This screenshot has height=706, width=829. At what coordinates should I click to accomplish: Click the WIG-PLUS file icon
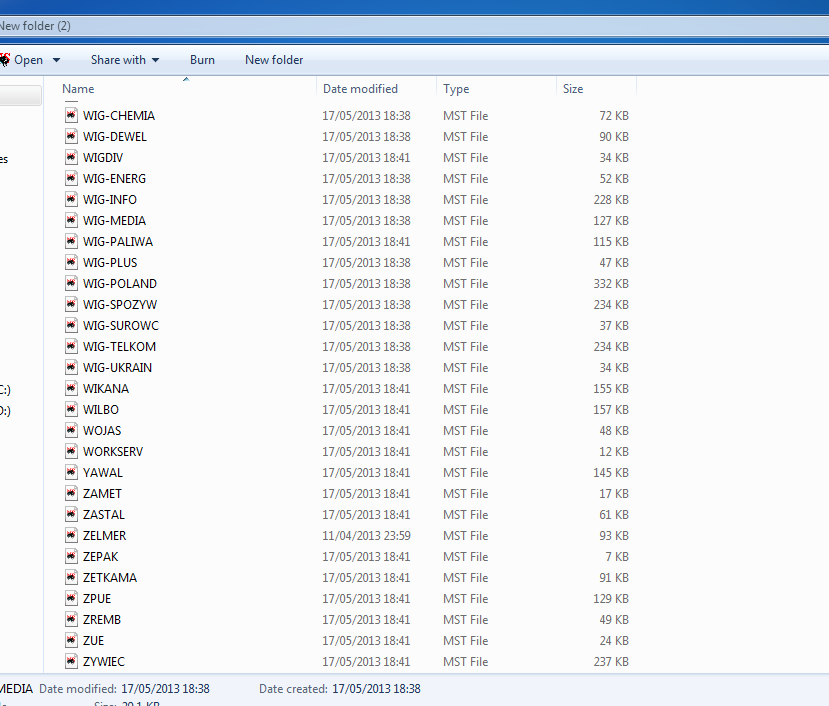[71, 262]
